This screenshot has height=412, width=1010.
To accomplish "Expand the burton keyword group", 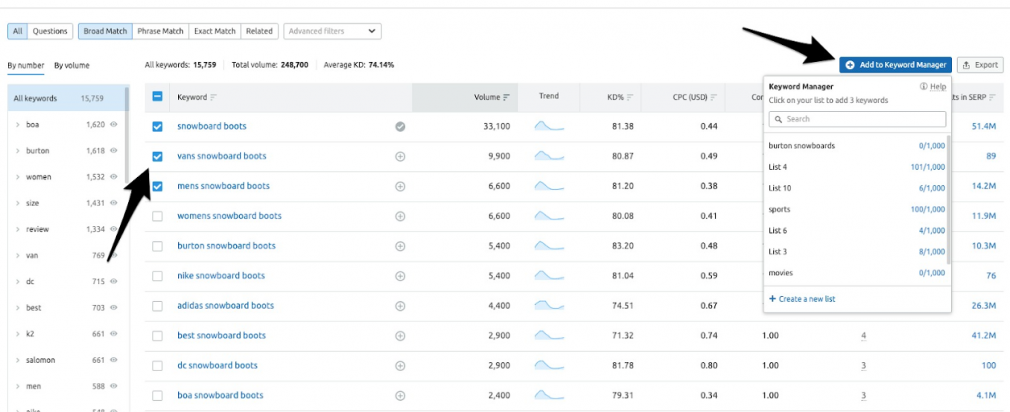I will (17, 151).
